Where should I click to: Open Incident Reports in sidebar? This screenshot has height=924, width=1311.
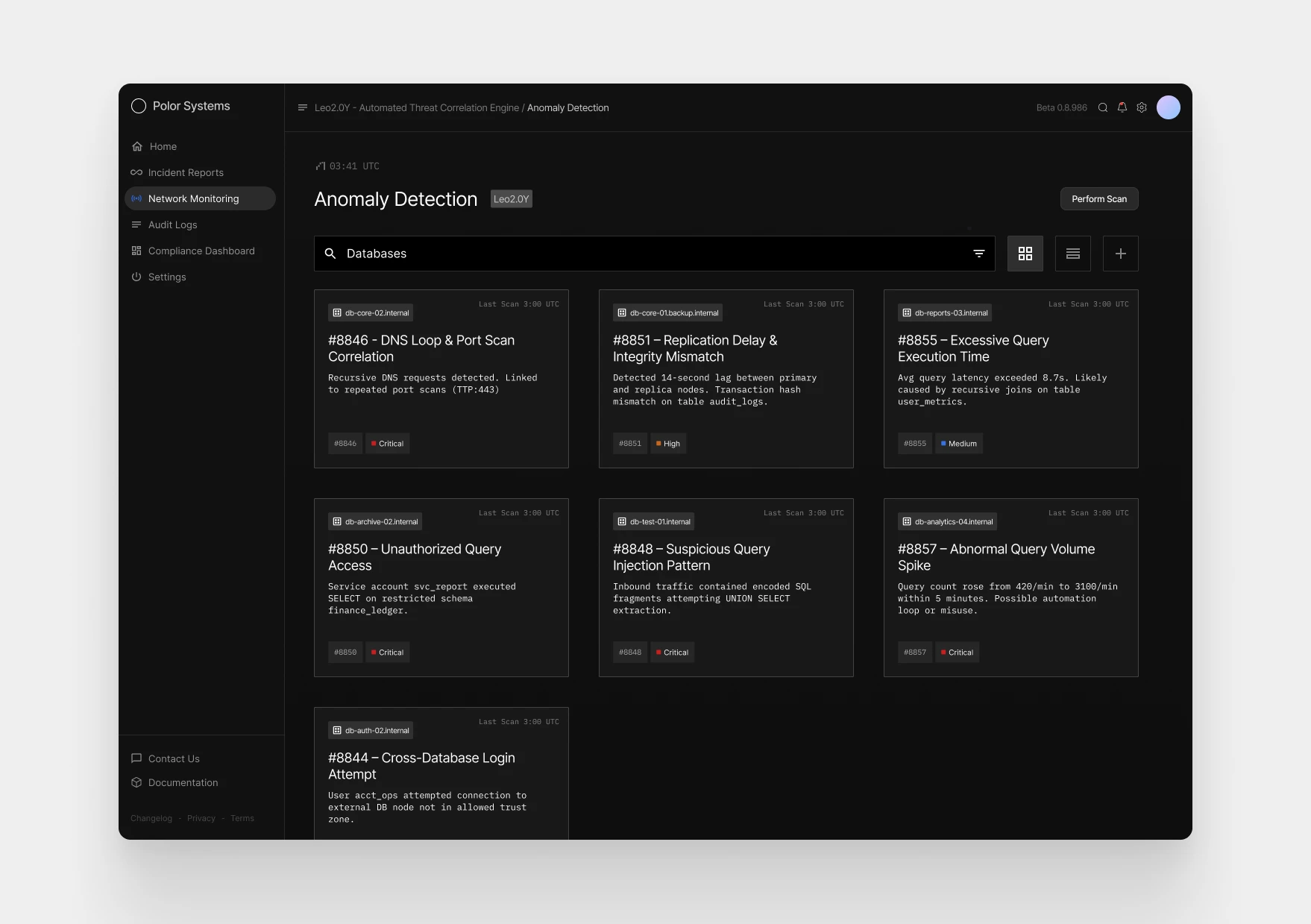(186, 172)
